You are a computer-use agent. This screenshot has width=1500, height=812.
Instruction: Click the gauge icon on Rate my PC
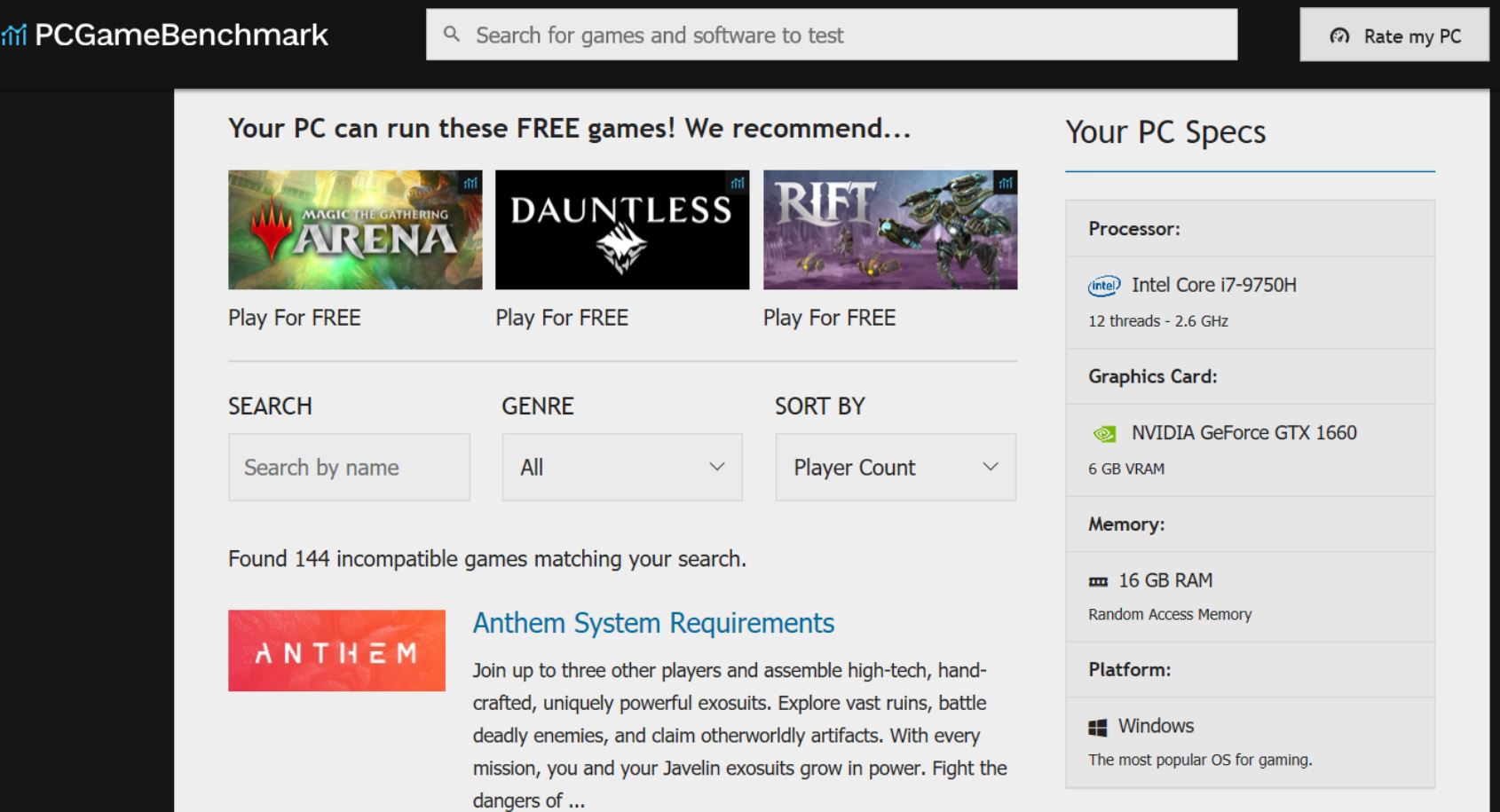(1339, 36)
